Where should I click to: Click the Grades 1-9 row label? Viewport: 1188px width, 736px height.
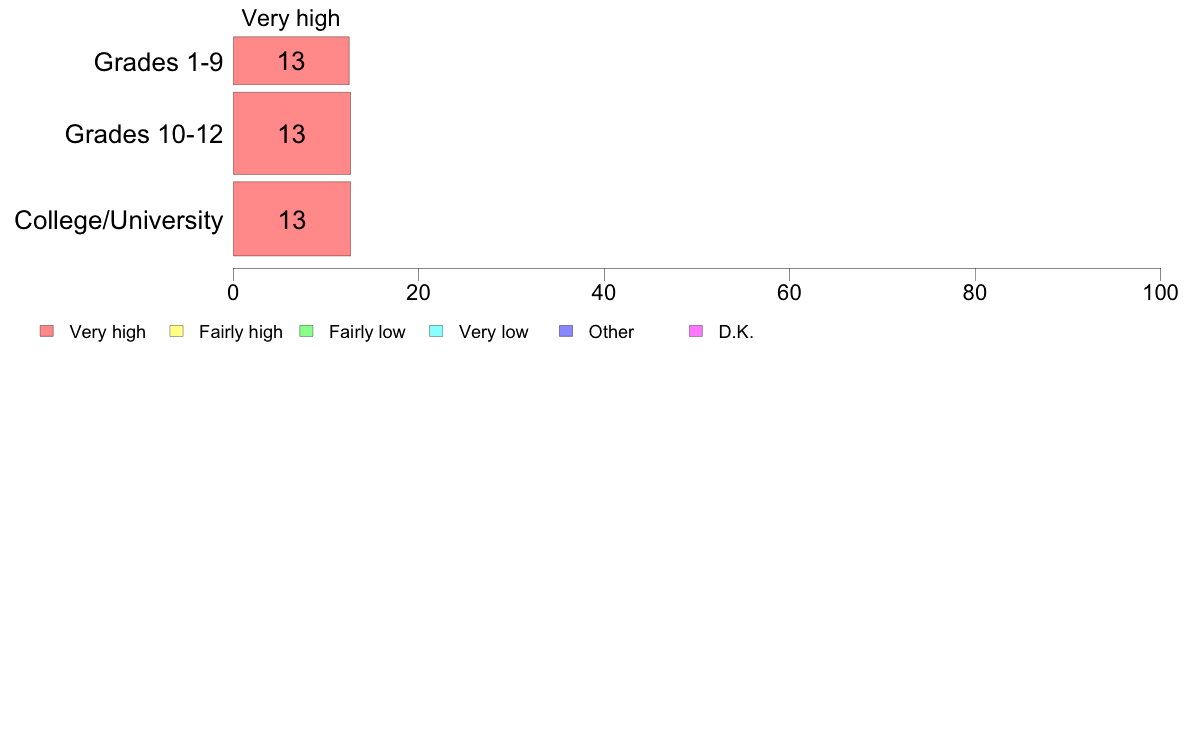[158, 61]
